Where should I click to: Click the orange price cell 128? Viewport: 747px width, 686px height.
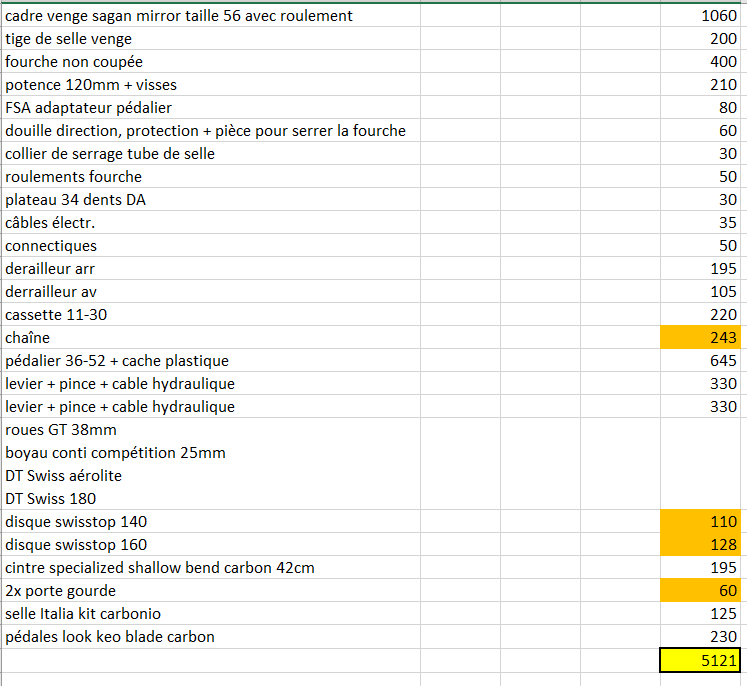pos(700,545)
